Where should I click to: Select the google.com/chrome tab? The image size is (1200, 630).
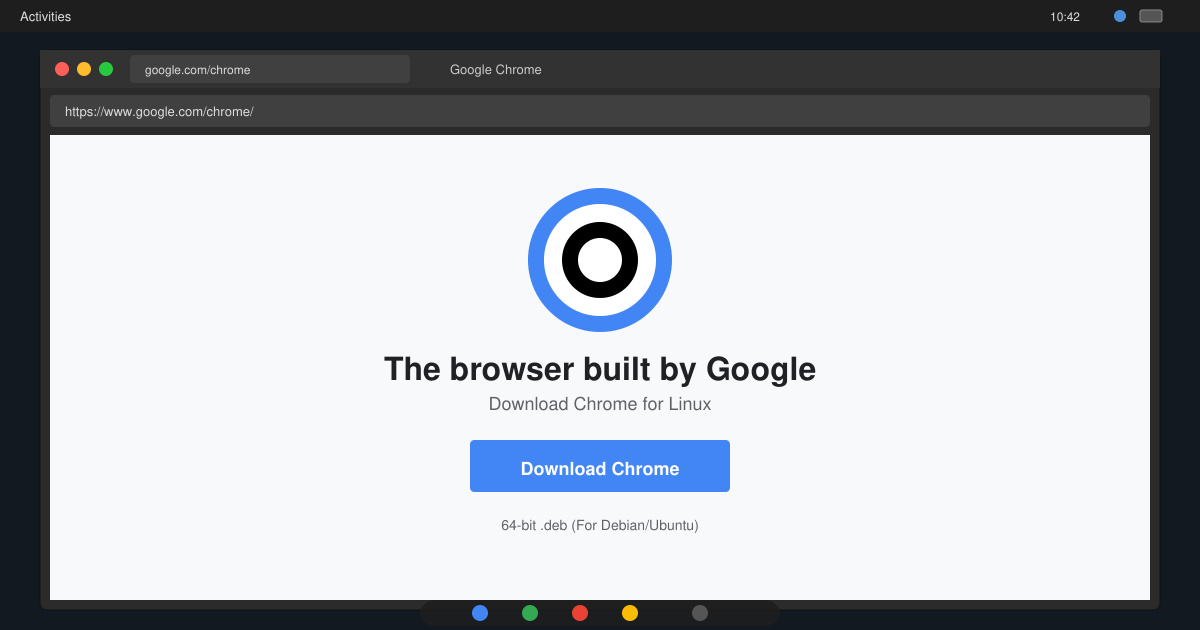click(270, 69)
